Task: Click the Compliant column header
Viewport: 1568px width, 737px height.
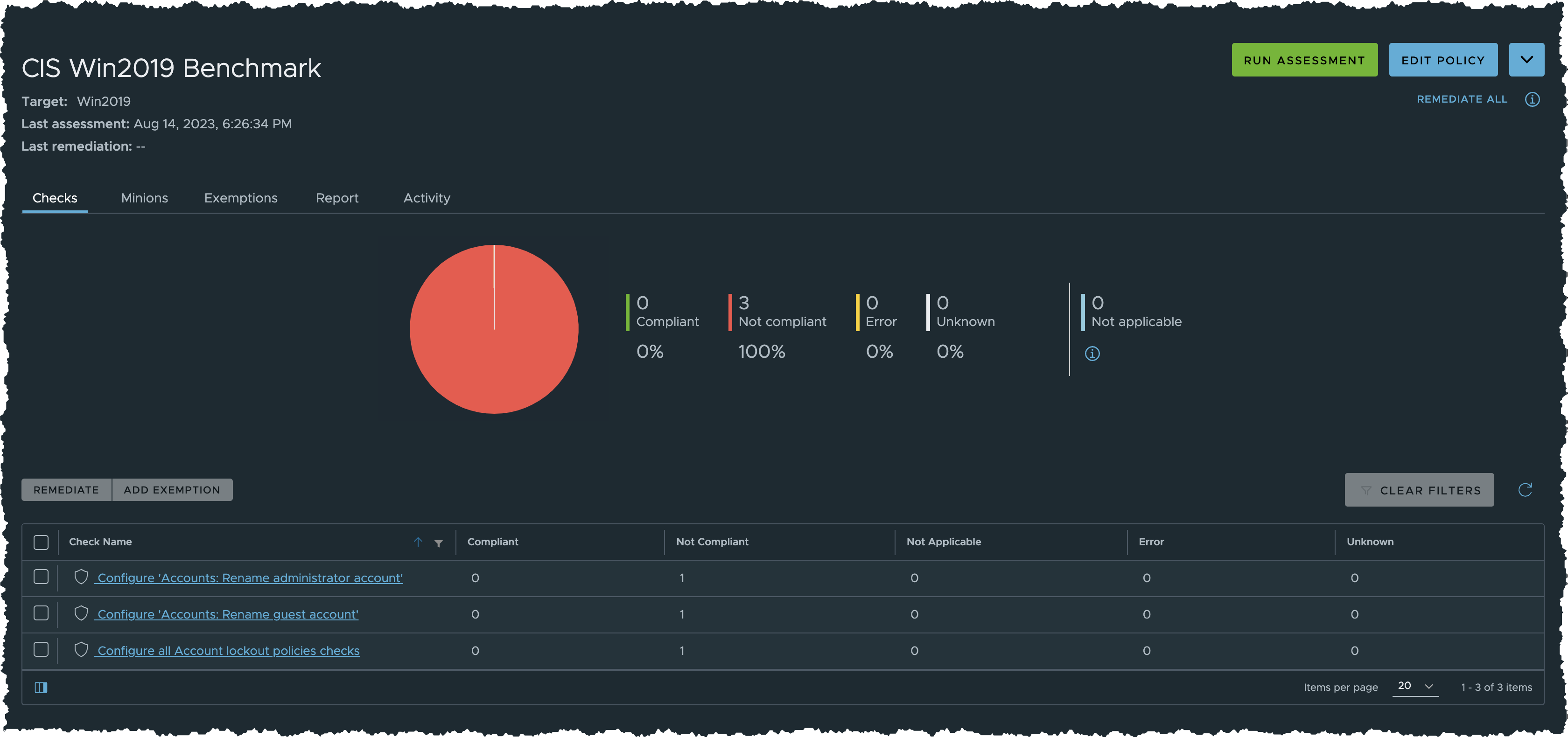Action: point(492,542)
